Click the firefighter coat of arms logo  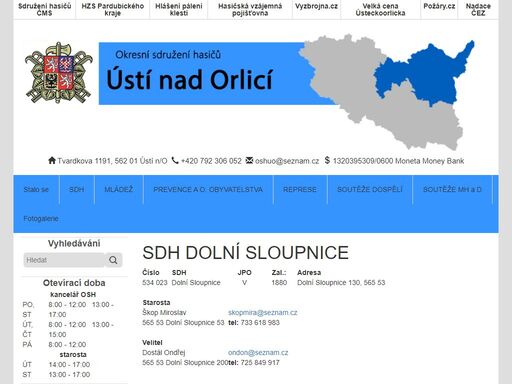(x=59, y=72)
